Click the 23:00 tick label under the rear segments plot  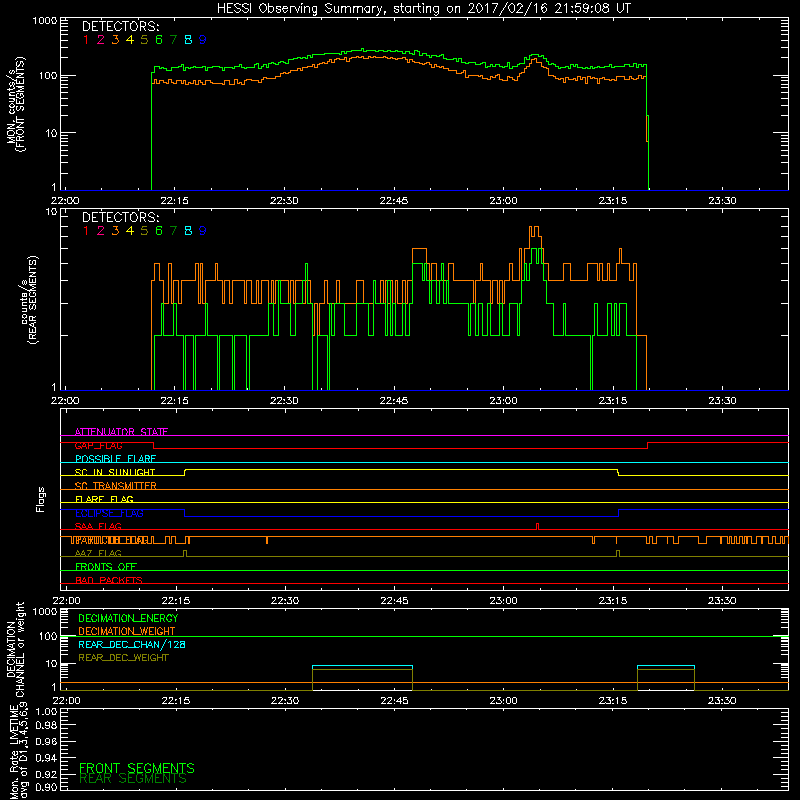click(x=504, y=401)
